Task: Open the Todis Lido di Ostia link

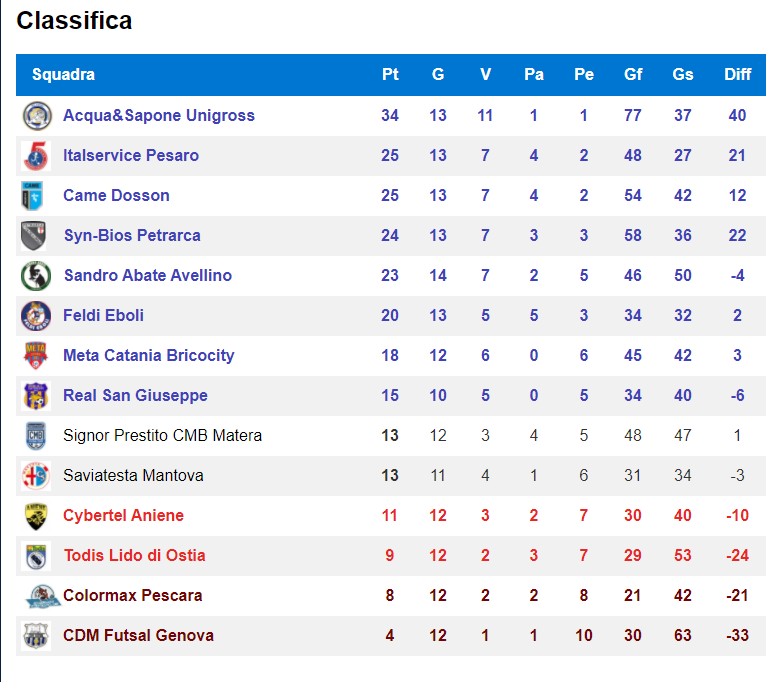Action: click(x=135, y=556)
